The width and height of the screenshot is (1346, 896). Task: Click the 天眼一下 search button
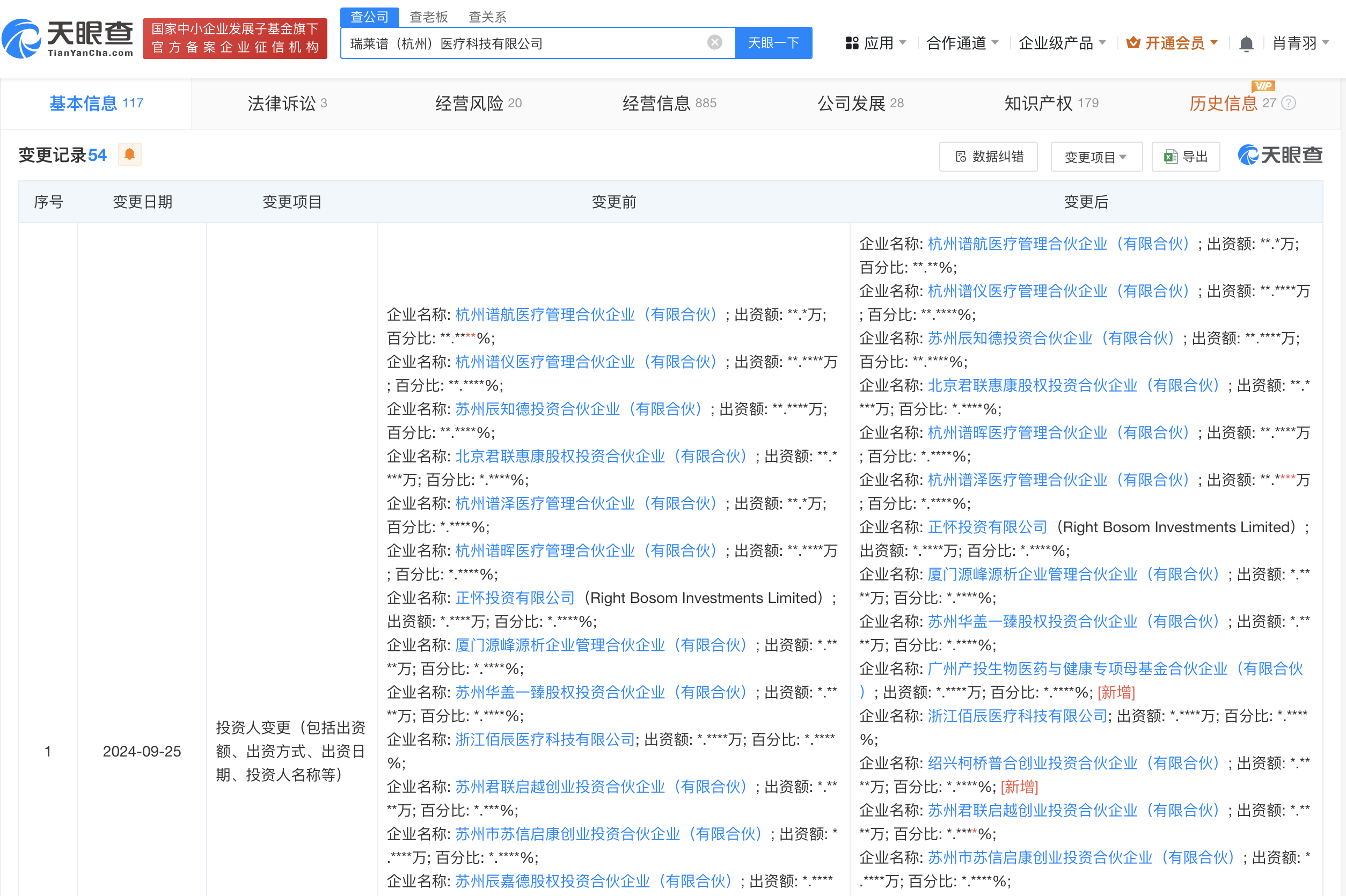click(773, 43)
